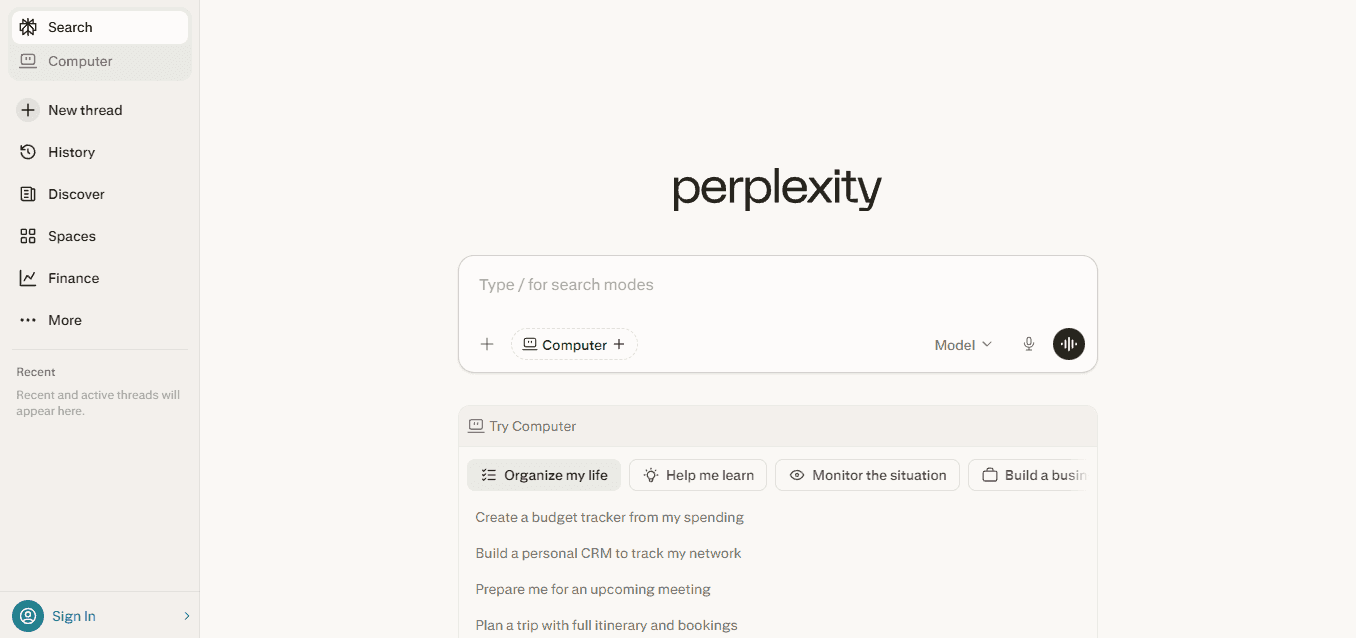Sign In to Perplexity
Image resolution: width=1356 pixels, height=638 pixels.
[x=73, y=615]
